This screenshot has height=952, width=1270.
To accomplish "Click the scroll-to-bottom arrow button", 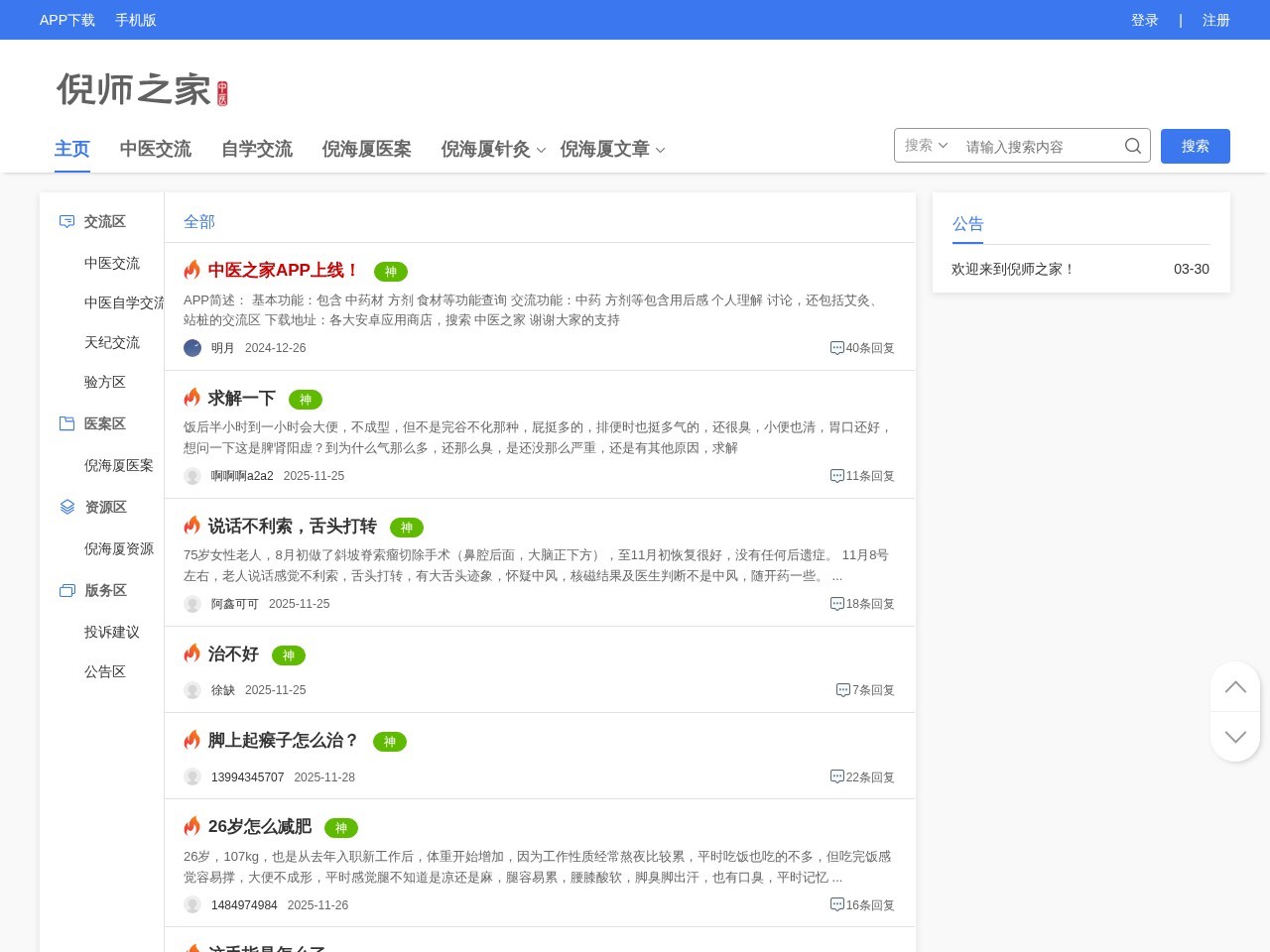I will click(x=1235, y=737).
